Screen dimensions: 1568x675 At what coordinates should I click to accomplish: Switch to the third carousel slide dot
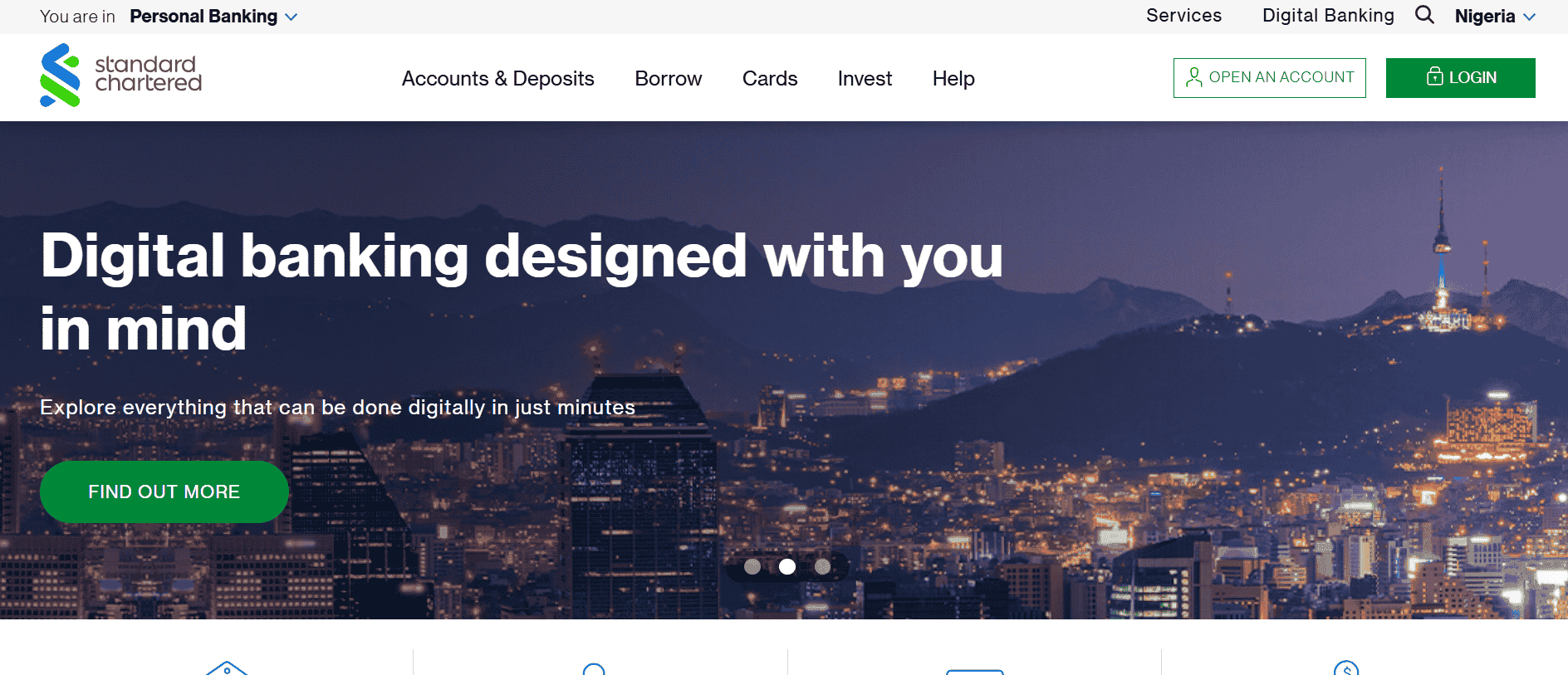point(822,566)
